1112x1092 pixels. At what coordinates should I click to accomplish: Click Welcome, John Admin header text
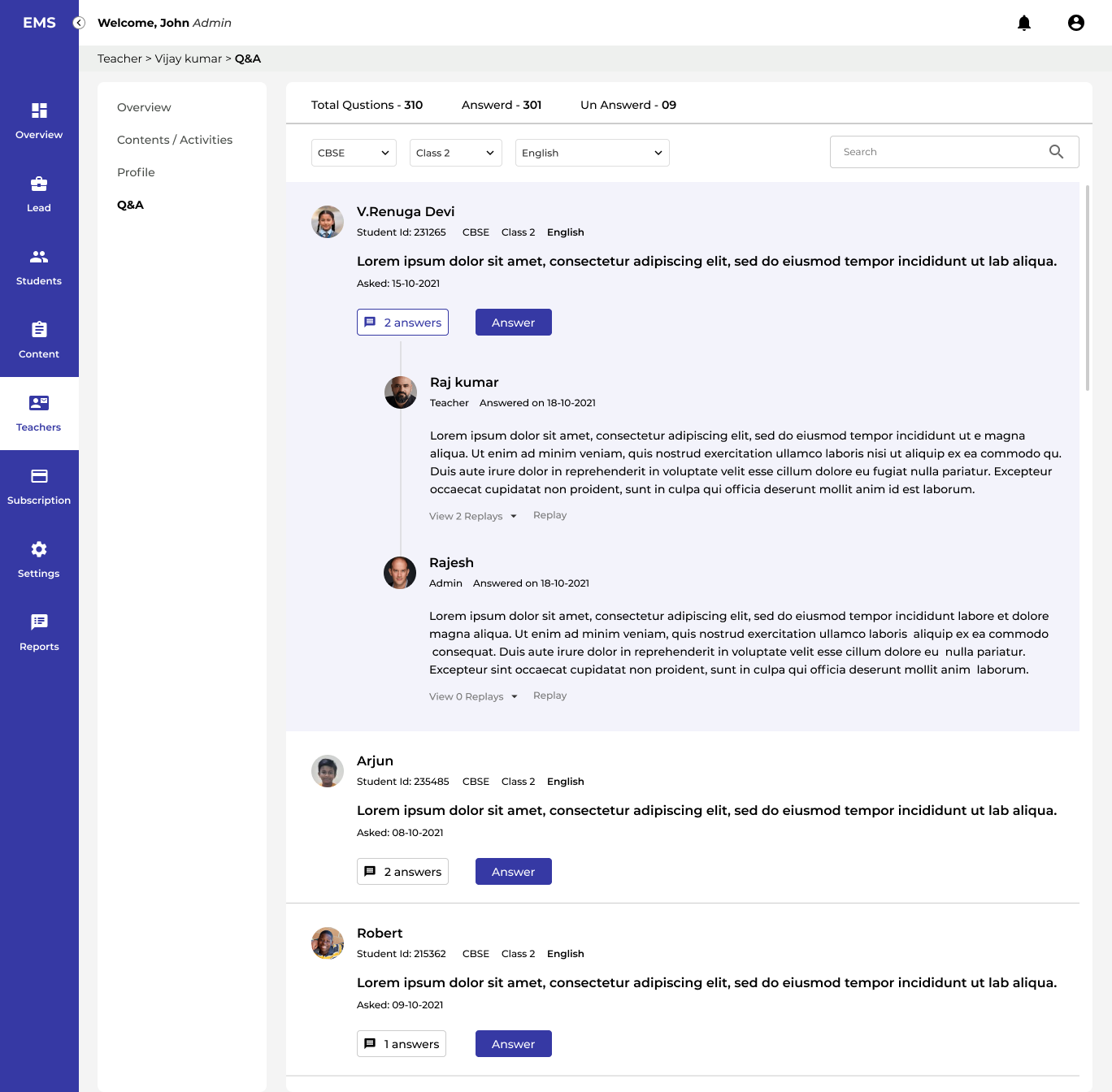point(164,23)
